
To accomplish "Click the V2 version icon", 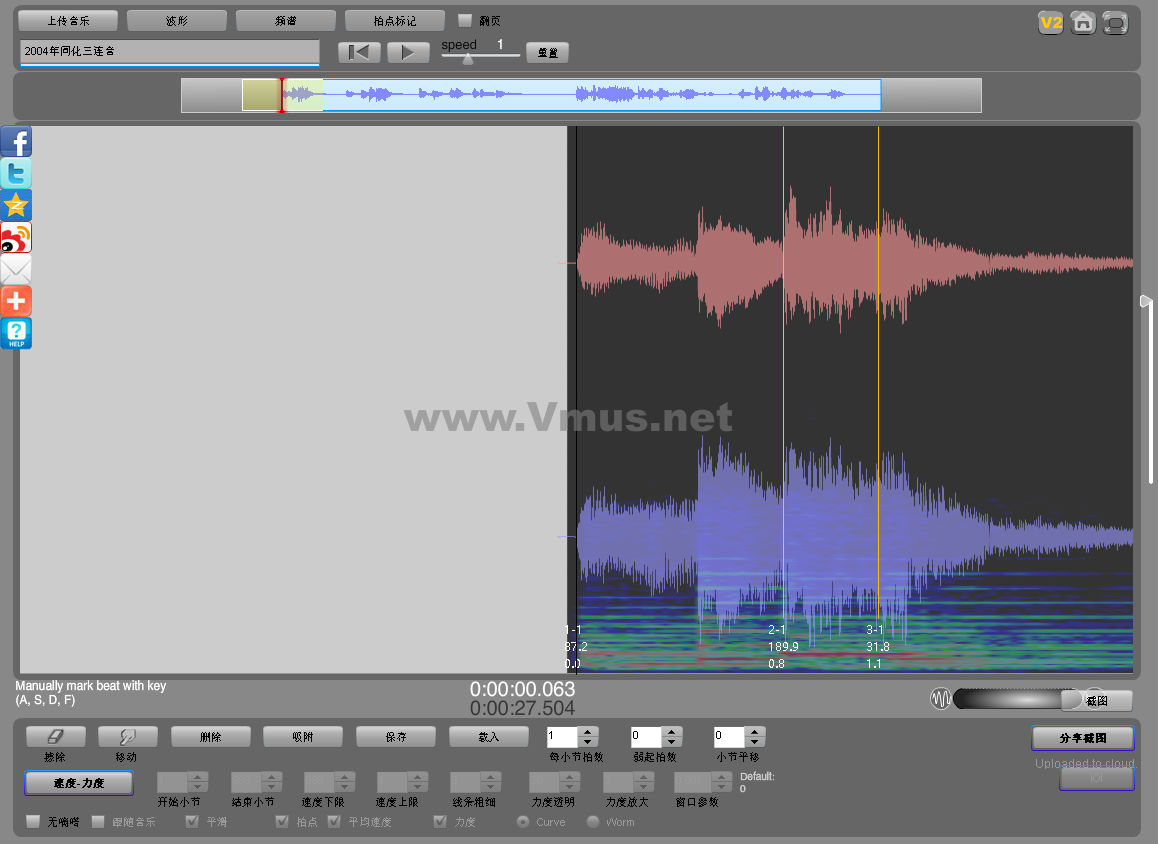I will (1050, 23).
